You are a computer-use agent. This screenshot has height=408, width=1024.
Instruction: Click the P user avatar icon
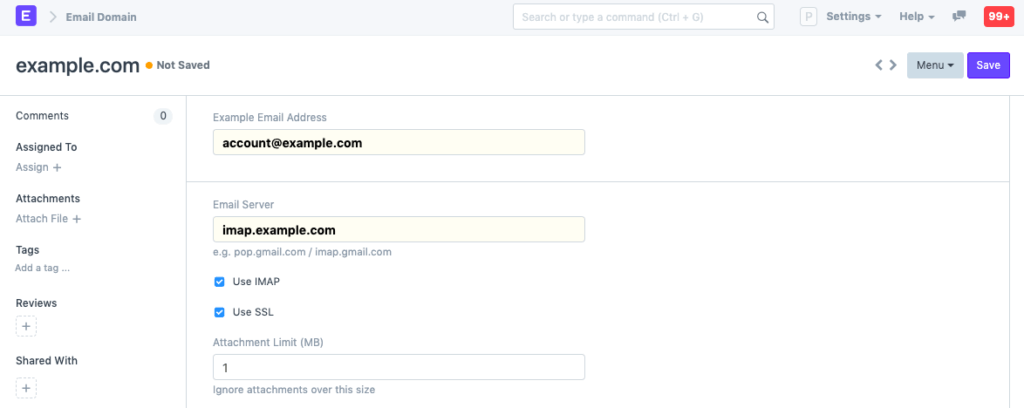point(808,17)
